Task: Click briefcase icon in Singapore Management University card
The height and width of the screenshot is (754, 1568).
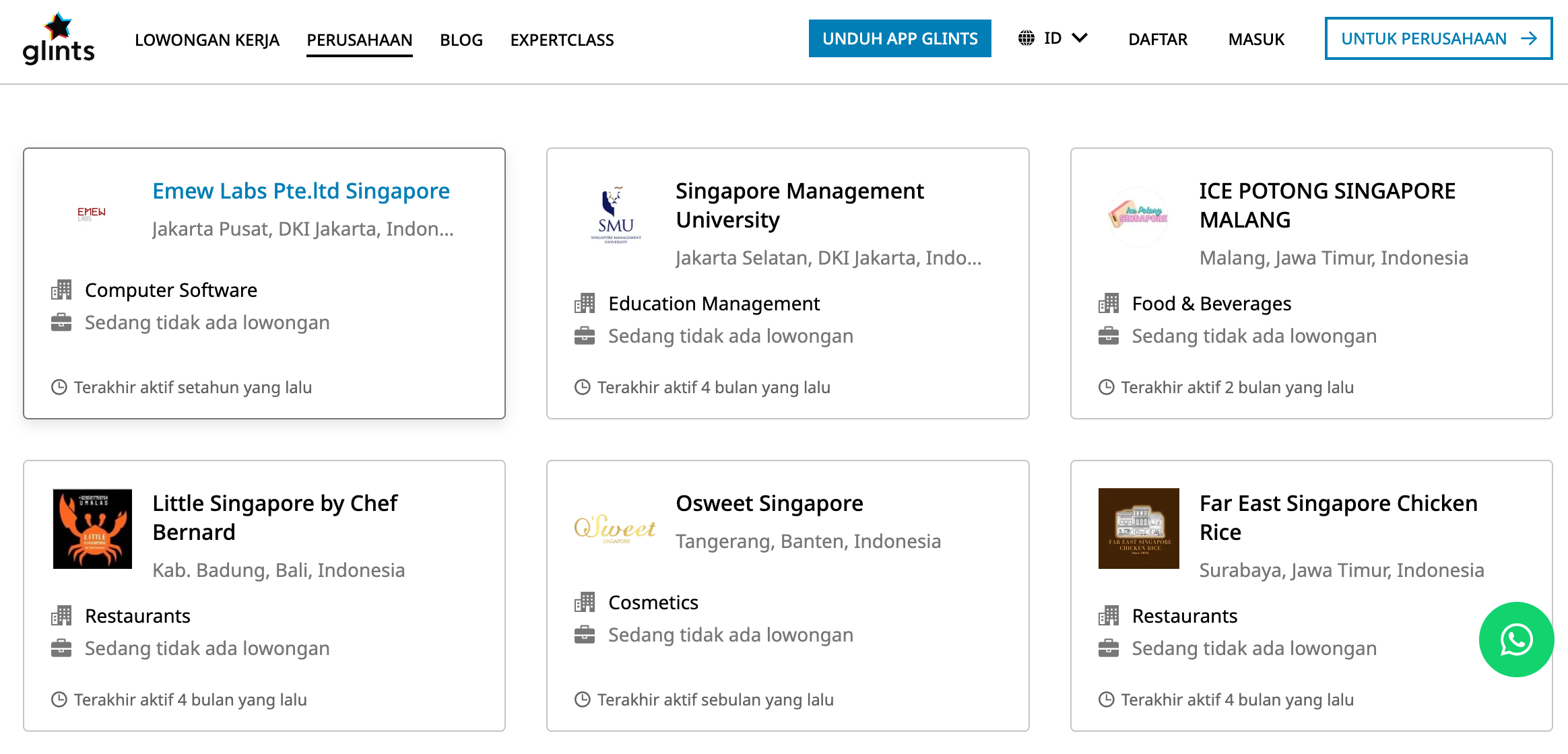Action: click(x=585, y=336)
